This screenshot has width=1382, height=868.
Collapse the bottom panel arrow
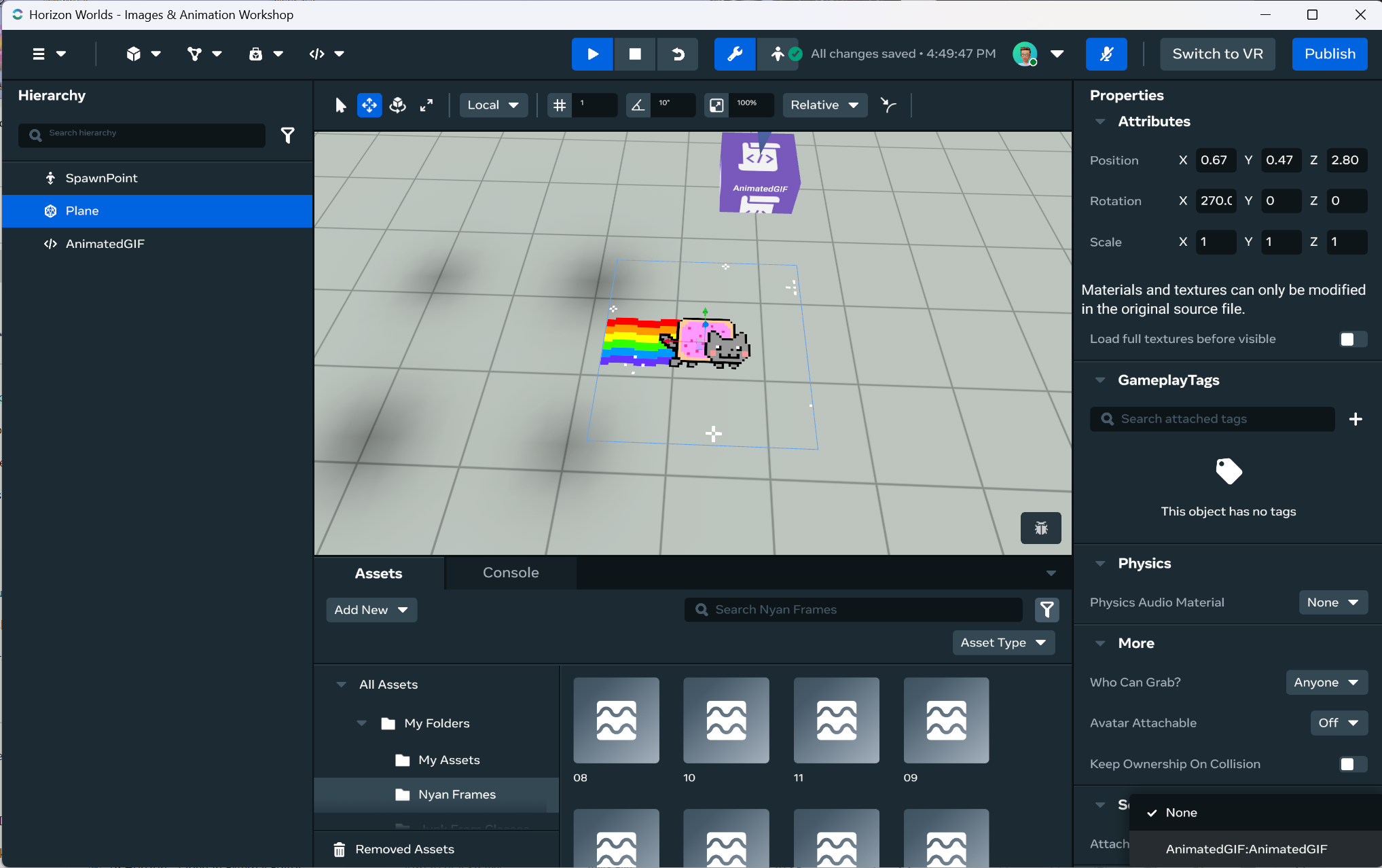click(x=1051, y=573)
